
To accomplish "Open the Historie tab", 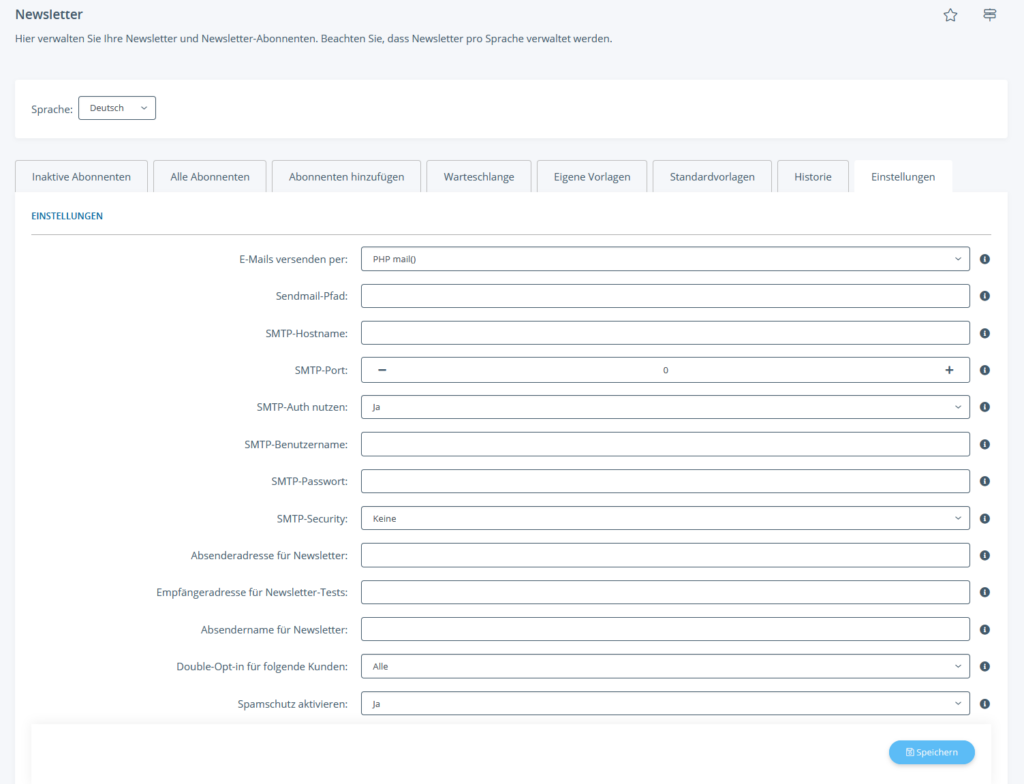I will [x=812, y=177].
